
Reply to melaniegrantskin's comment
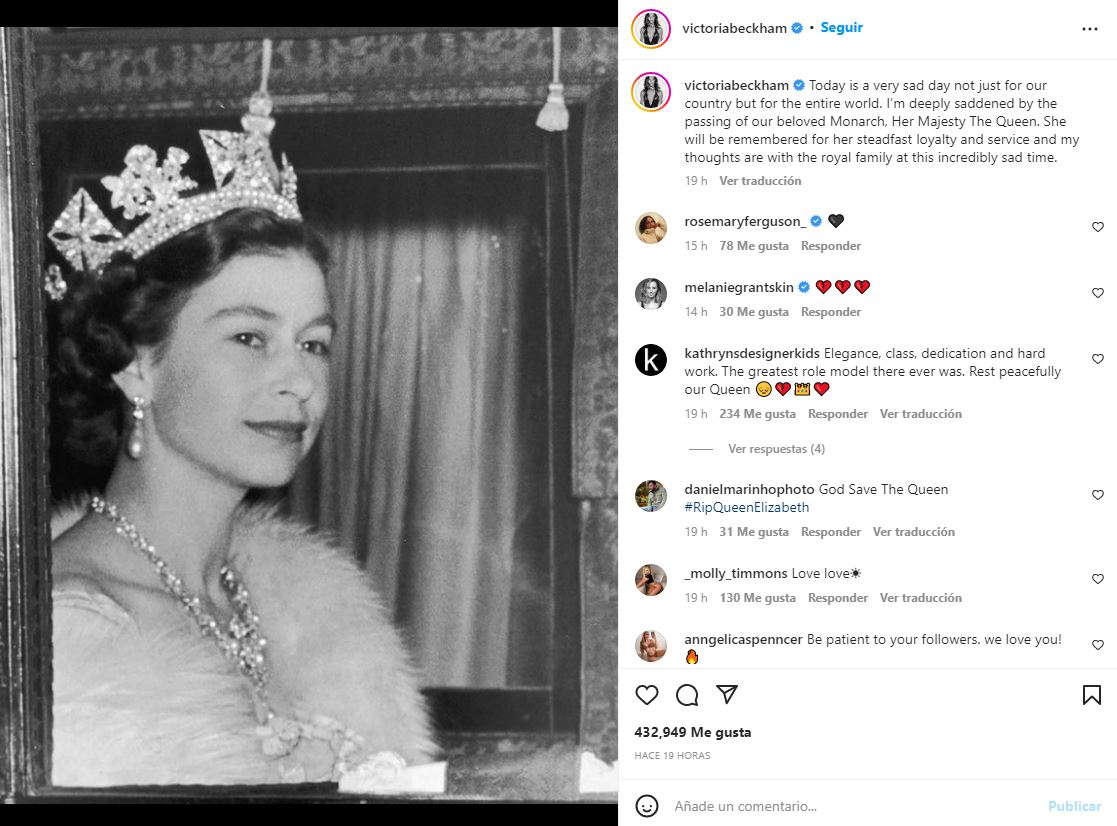coord(830,312)
